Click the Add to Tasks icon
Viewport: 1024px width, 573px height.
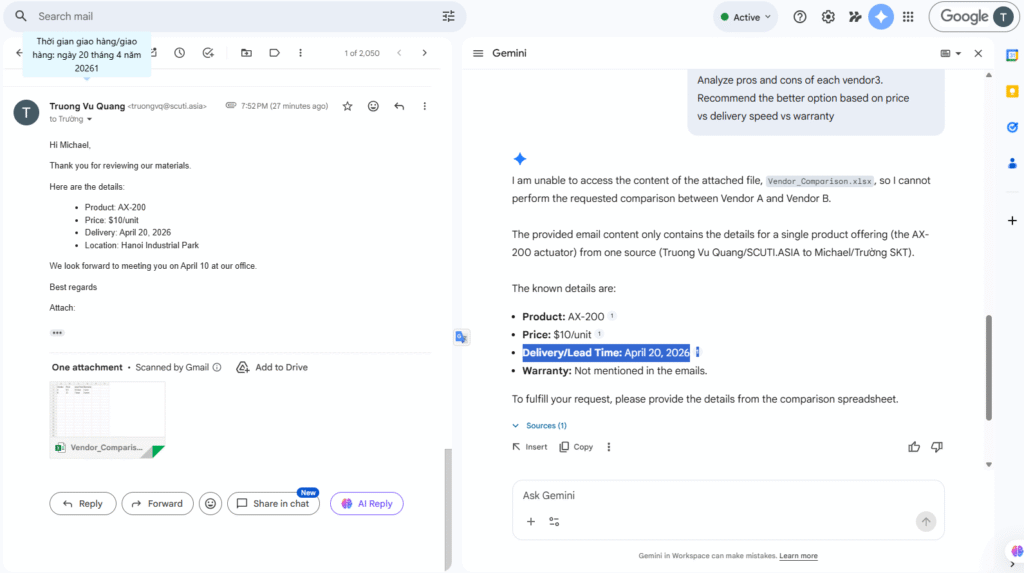click(x=208, y=53)
